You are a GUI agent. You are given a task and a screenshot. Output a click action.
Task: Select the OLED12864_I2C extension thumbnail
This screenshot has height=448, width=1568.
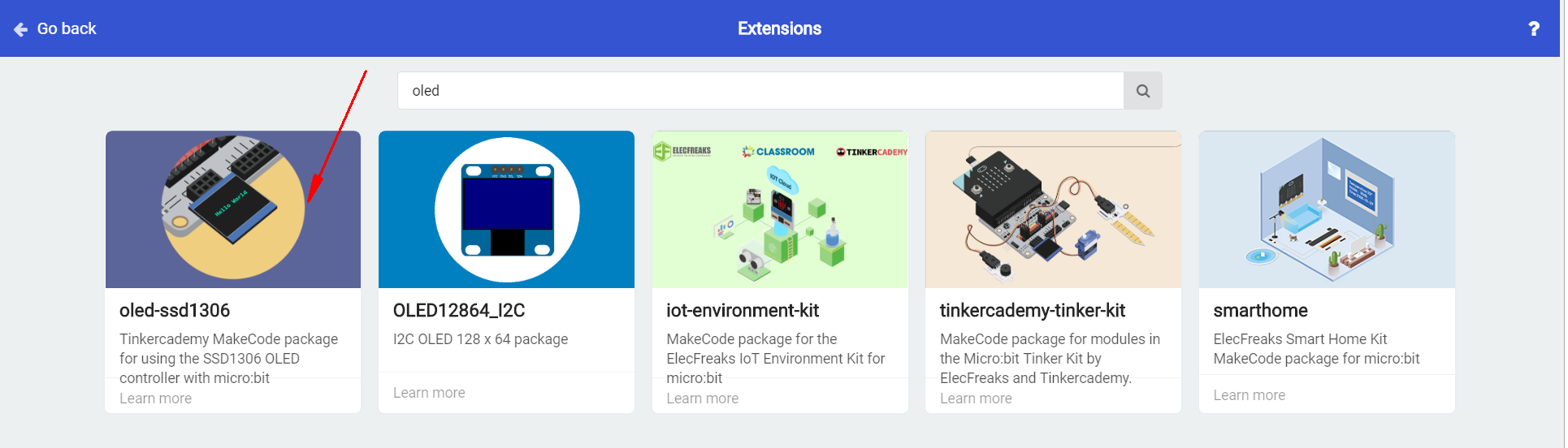506,209
